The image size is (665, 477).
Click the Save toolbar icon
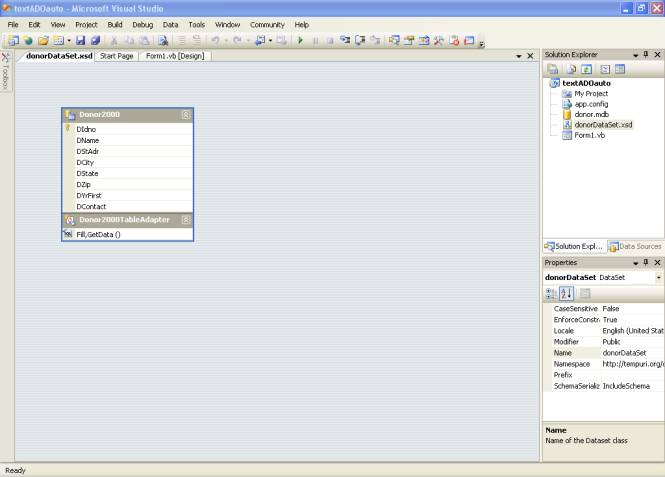tap(80, 41)
